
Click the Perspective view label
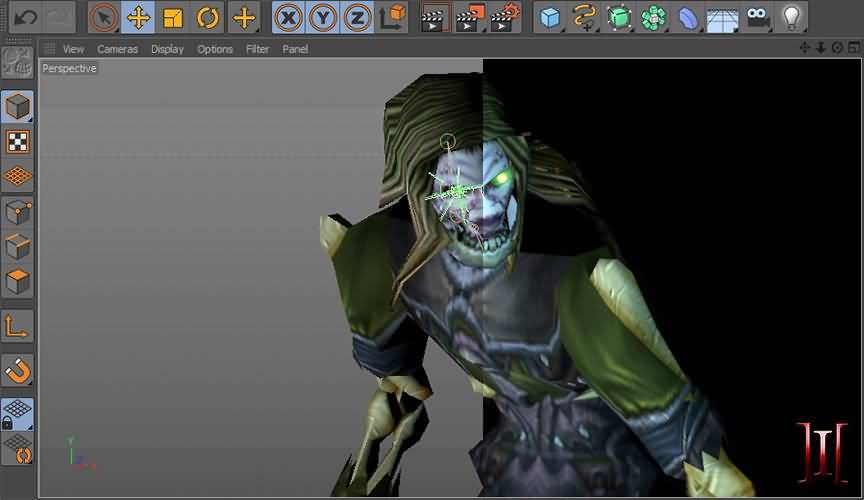(69, 68)
